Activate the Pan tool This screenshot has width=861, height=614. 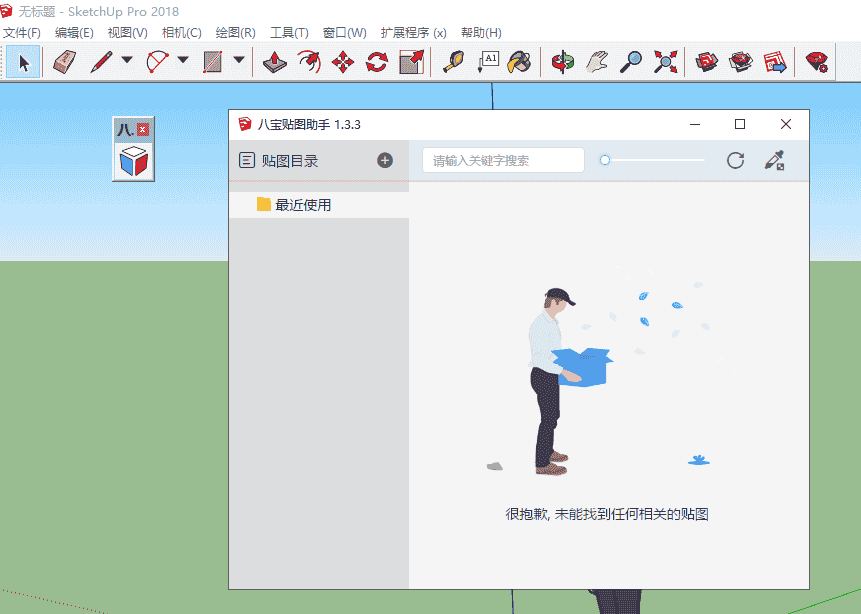click(x=597, y=61)
